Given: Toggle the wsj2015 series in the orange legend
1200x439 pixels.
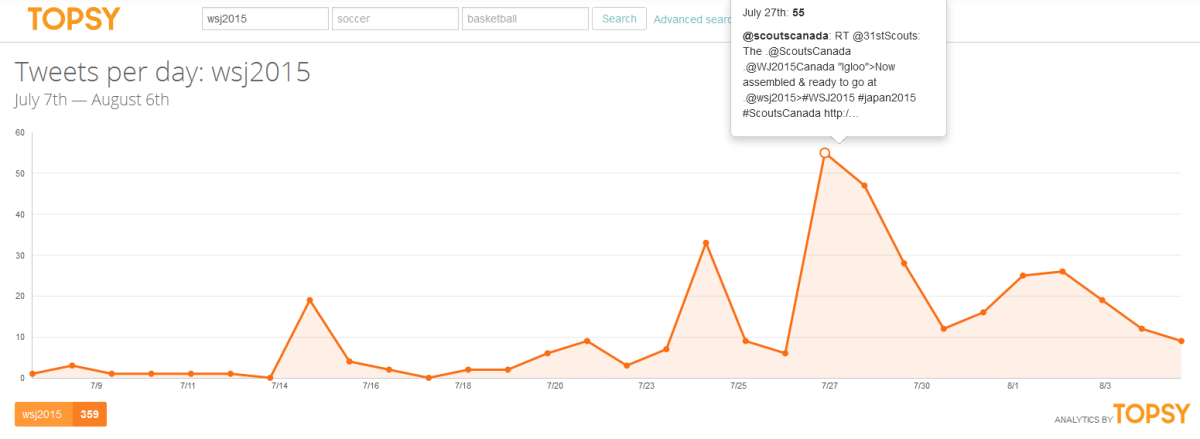Looking at the screenshot, I should [43, 414].
